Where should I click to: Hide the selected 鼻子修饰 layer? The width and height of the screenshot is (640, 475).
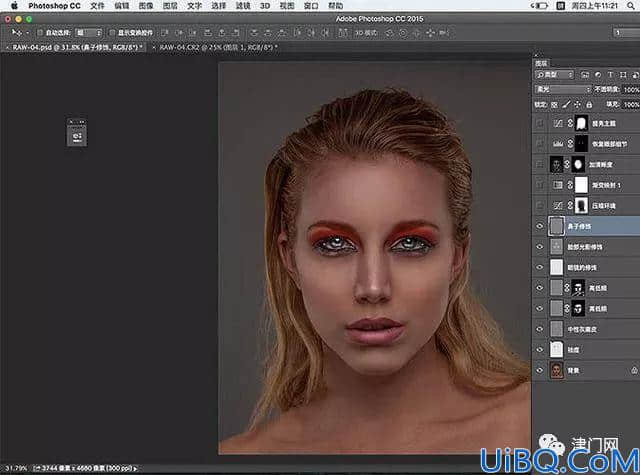540,226
